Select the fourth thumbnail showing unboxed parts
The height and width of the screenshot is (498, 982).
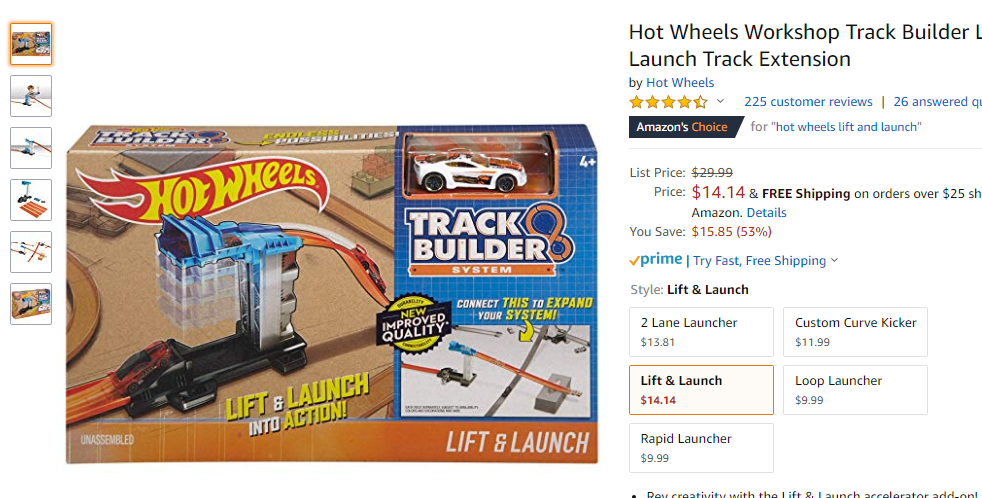(31, 200)
